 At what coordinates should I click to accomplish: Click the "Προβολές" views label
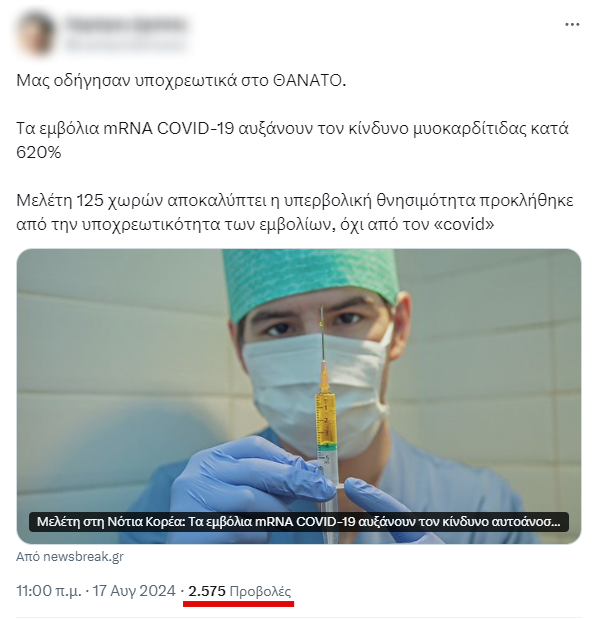click(260, 591)
